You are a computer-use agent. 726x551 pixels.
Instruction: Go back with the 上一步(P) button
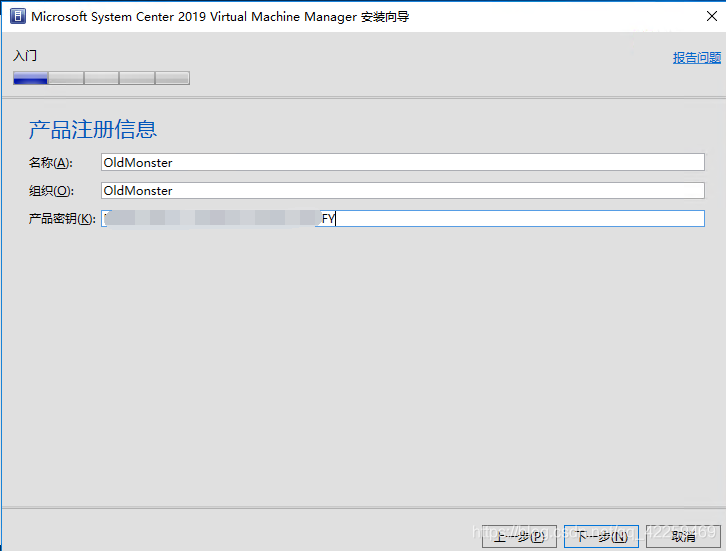[519, 537]
